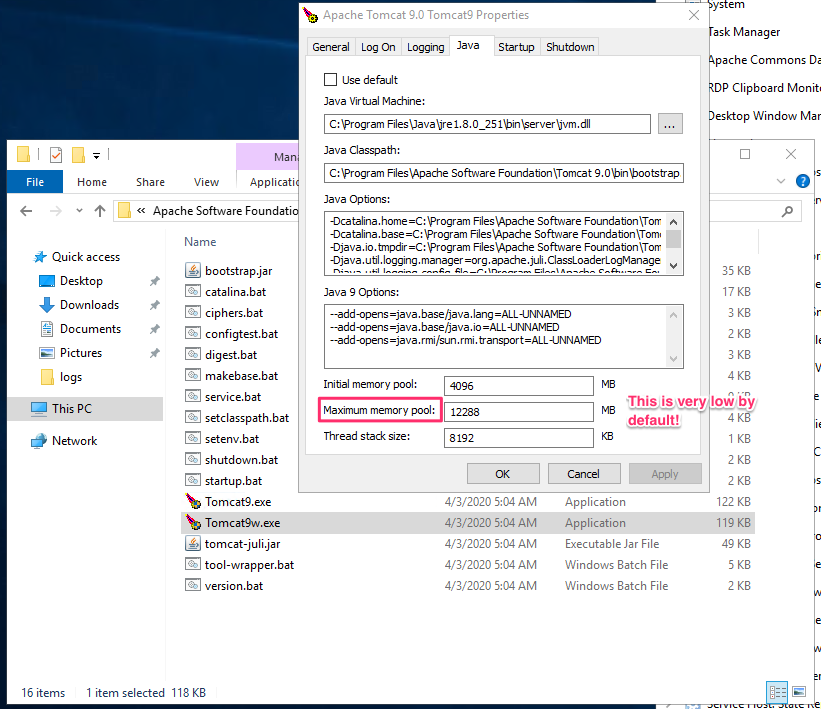Click the browse button next to jvm.dll path
Screen dimensions: 821x709
[x=670, y=124]
